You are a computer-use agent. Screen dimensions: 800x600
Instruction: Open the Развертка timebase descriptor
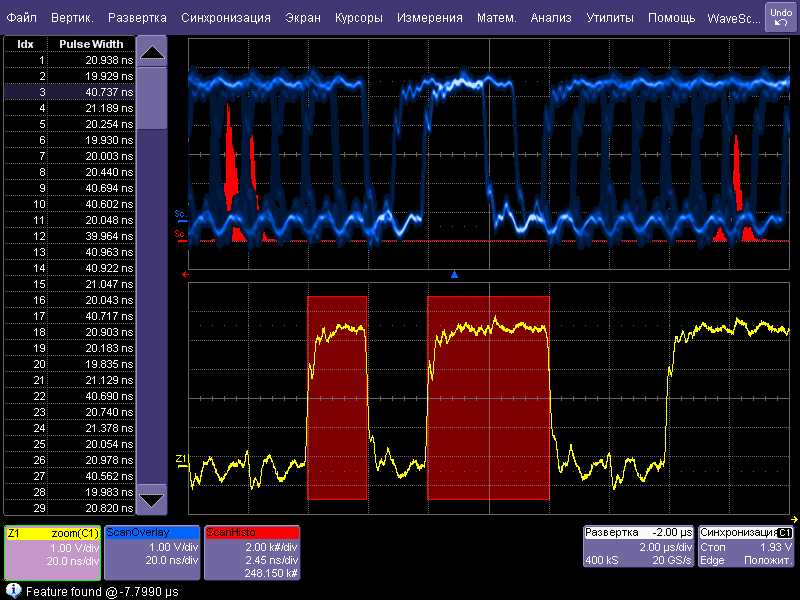[638, 546]
